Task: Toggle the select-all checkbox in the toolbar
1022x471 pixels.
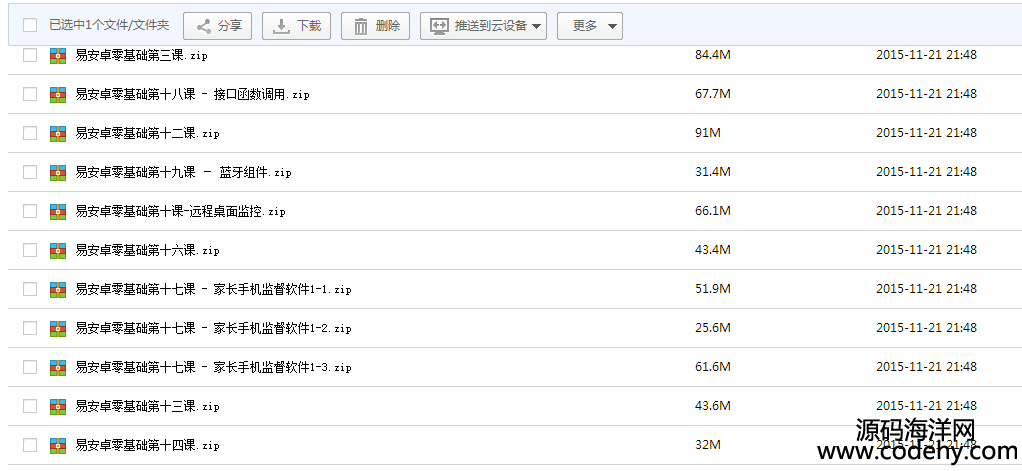Action: (x=30, y=25)
